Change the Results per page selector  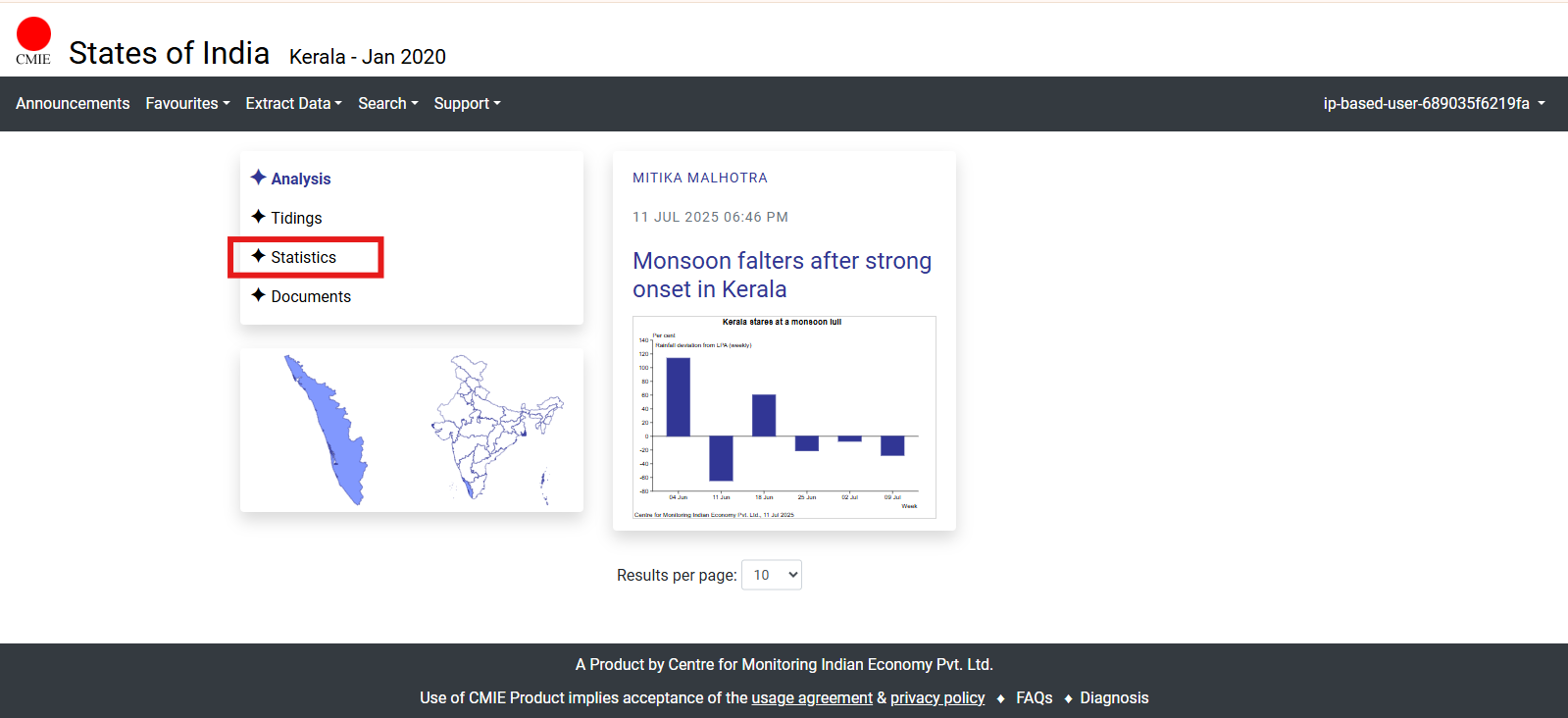772,575
